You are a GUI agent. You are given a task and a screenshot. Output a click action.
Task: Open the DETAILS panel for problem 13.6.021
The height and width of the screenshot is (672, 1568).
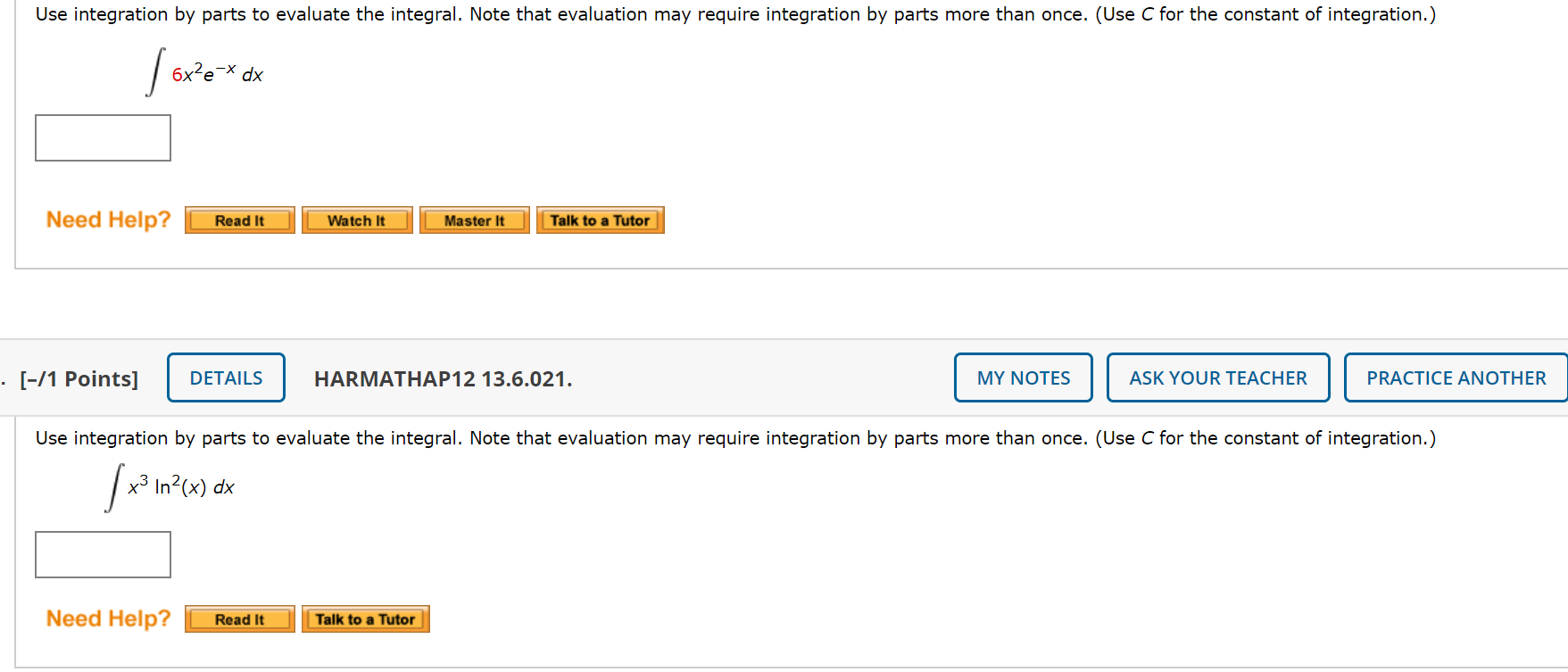[x=225, y=377]
